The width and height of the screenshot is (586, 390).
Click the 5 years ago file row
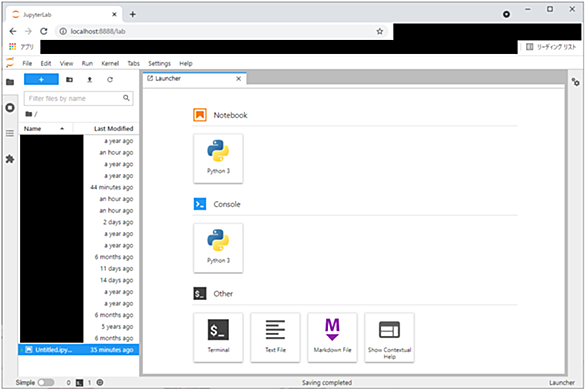tap(78, 326)
